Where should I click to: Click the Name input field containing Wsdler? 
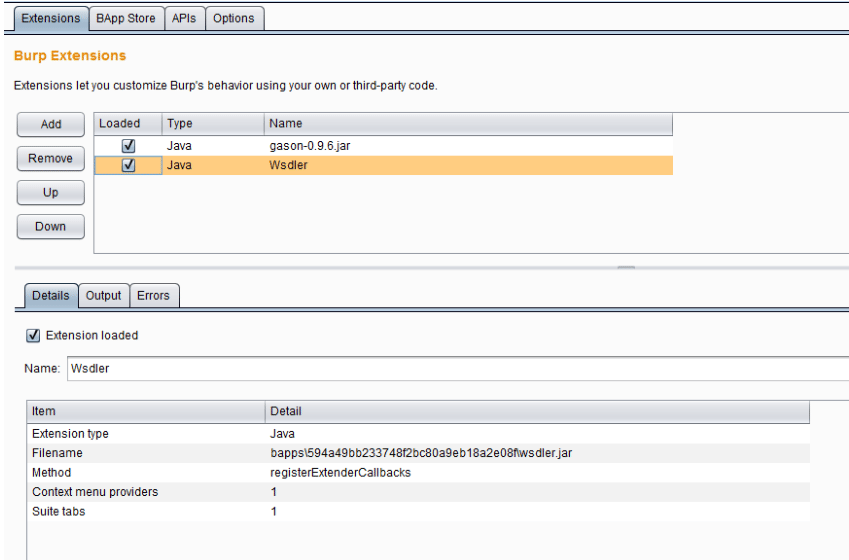458,369
